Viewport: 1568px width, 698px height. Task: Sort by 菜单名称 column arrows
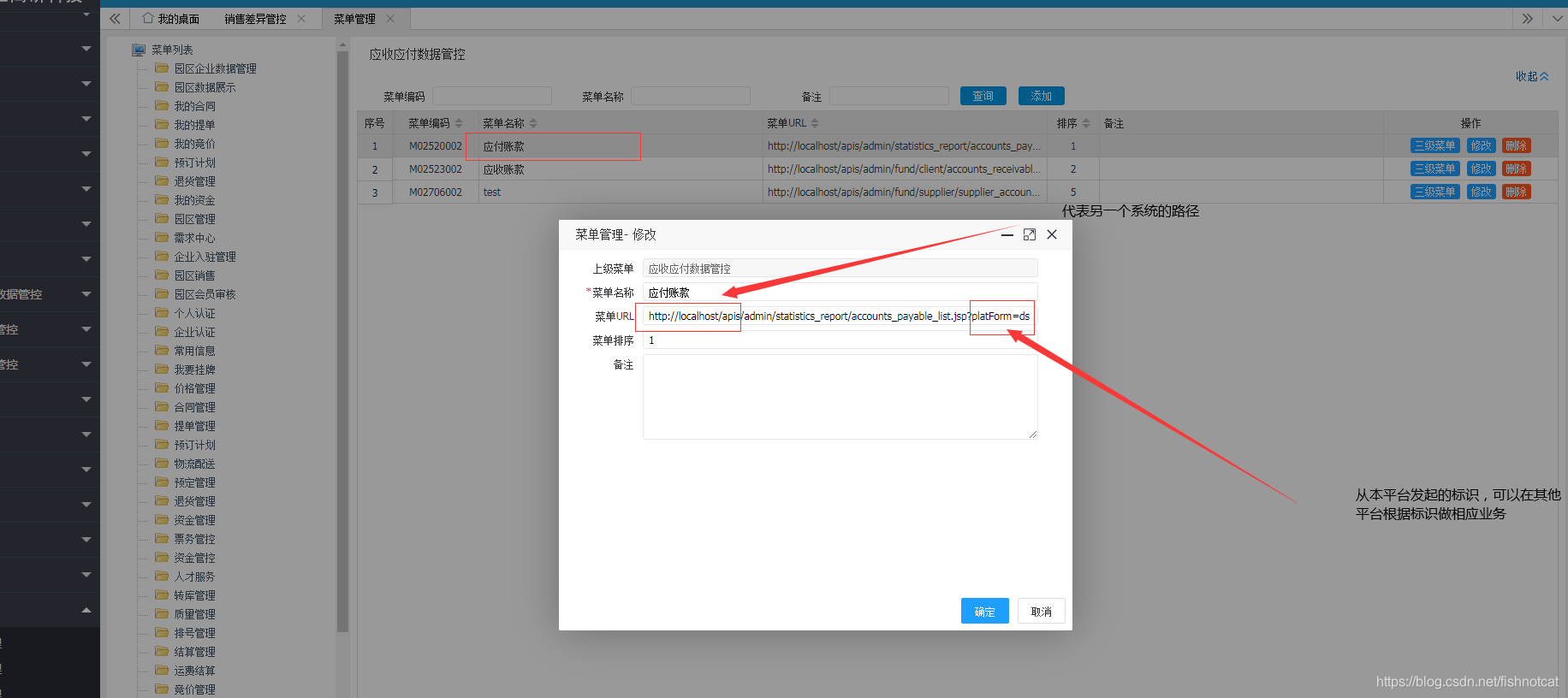533,123
